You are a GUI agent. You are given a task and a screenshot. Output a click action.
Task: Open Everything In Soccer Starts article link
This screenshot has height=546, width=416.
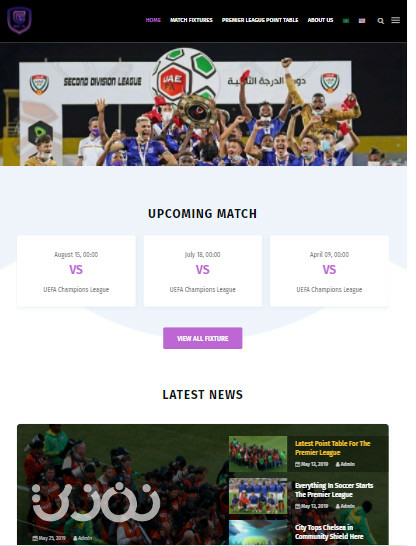pos(334,490)
